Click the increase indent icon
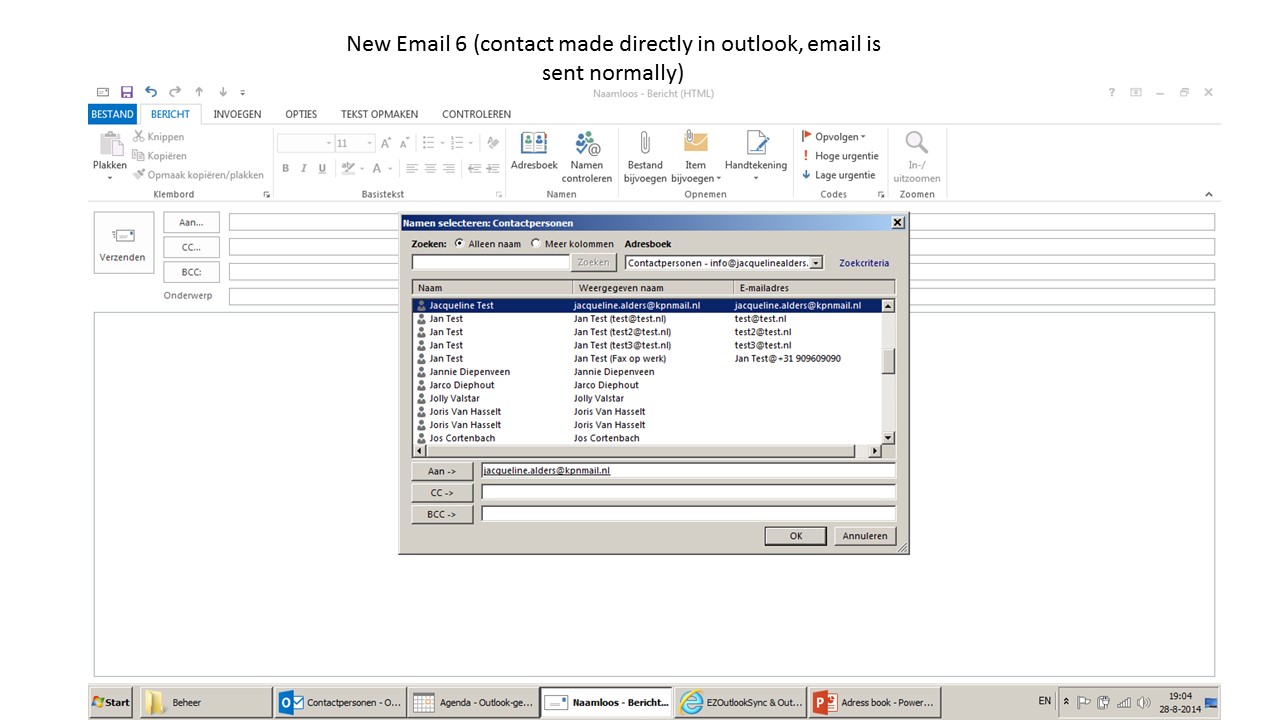 click(x=492, y=169)
